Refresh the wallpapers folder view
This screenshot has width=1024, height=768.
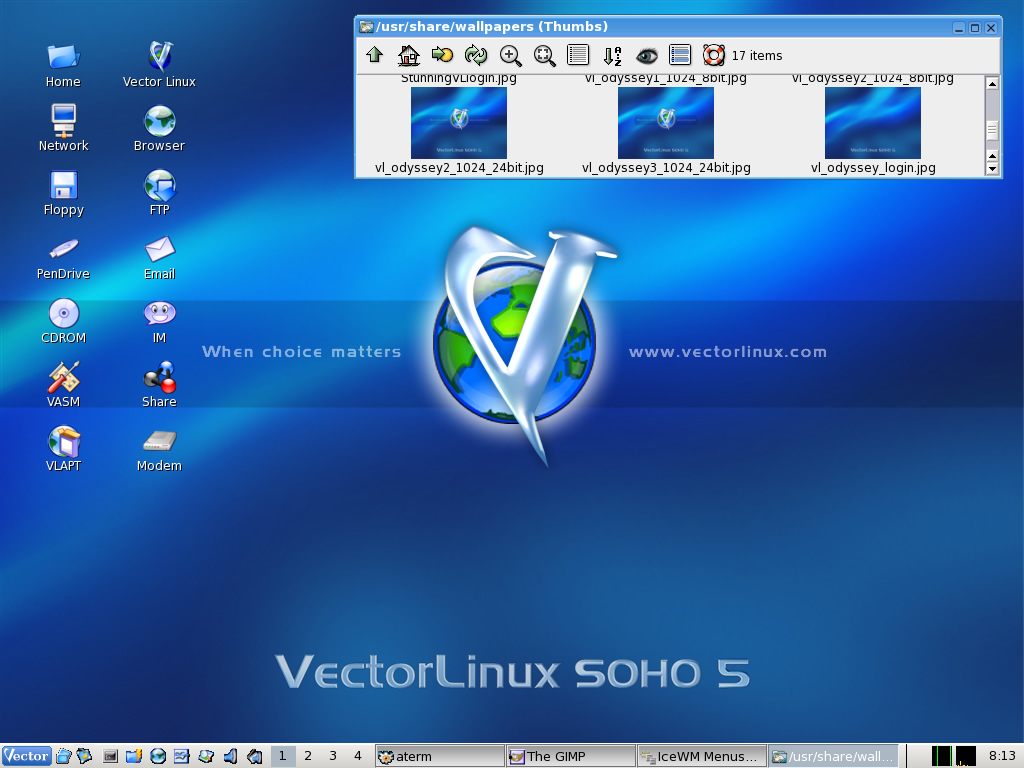click(x=476, y=56)
